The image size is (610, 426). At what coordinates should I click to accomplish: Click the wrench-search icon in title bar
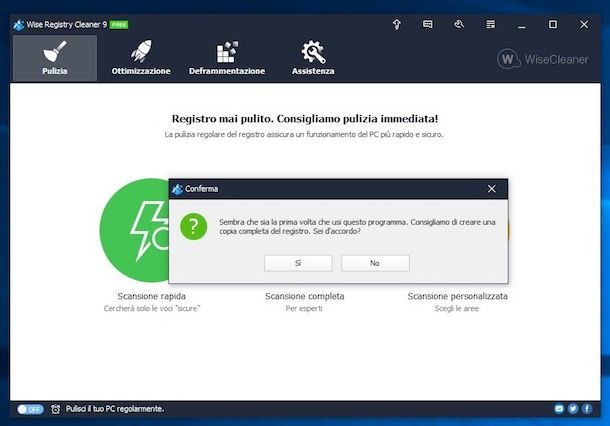pos(459,25)
